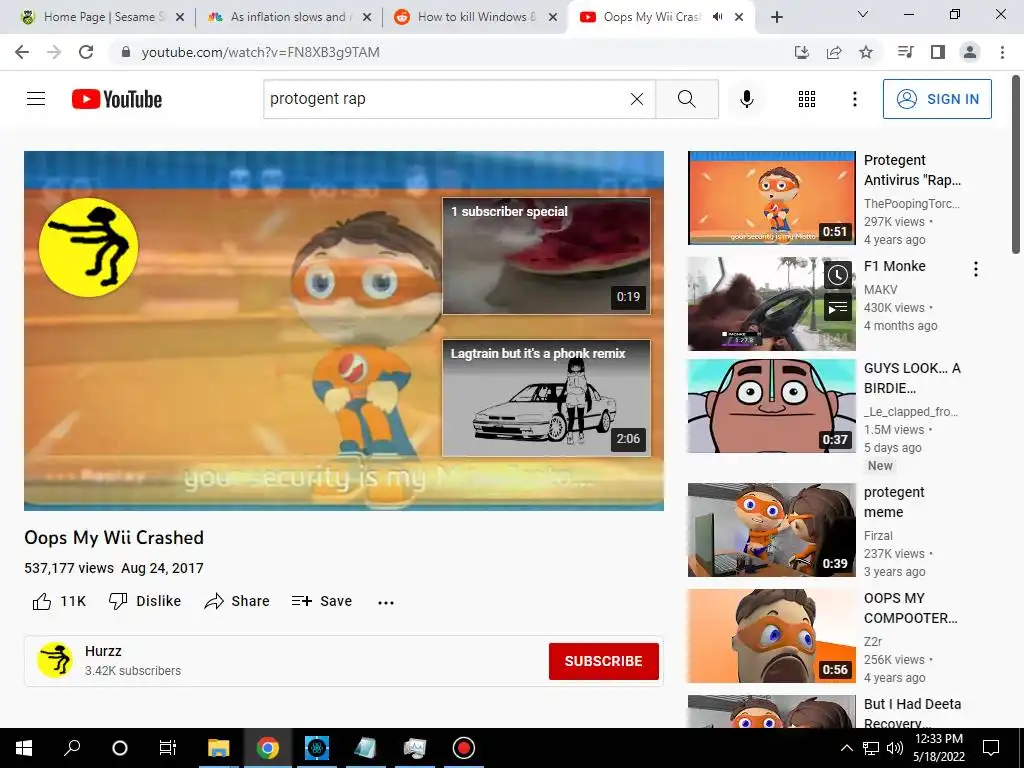Play Protegent Antivirus Rap suggested video
Screen dimensions: 1024x768
(x=771, y=198)
